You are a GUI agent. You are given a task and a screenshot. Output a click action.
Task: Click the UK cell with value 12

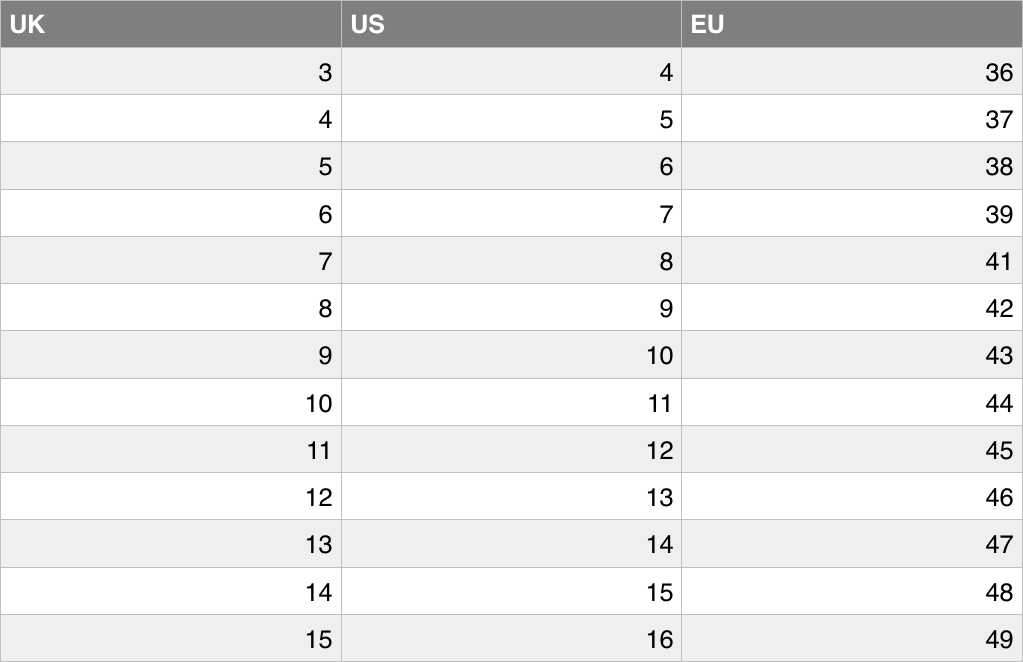coord(170,497)
